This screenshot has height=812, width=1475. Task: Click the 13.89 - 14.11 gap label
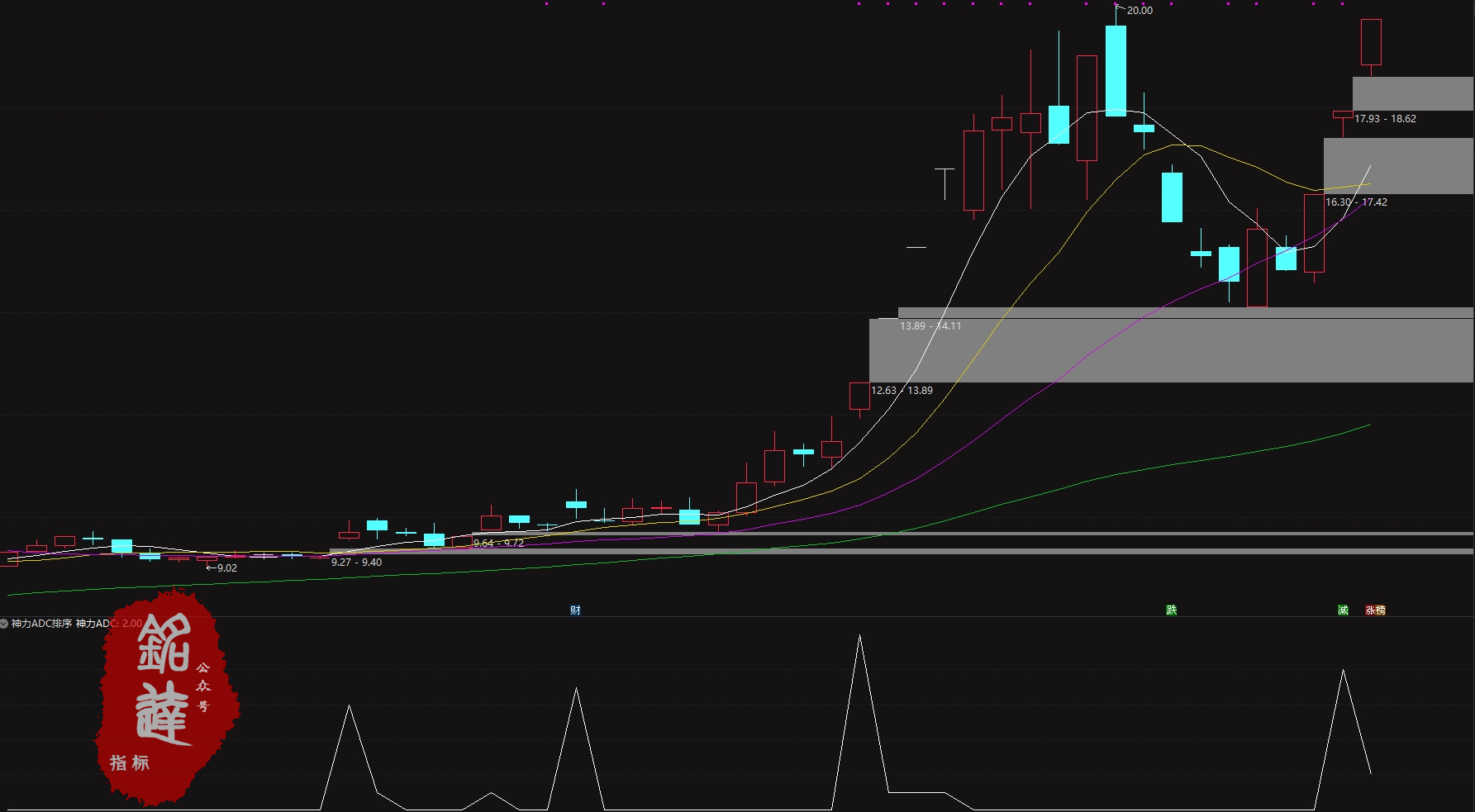(x=930, y=326)
